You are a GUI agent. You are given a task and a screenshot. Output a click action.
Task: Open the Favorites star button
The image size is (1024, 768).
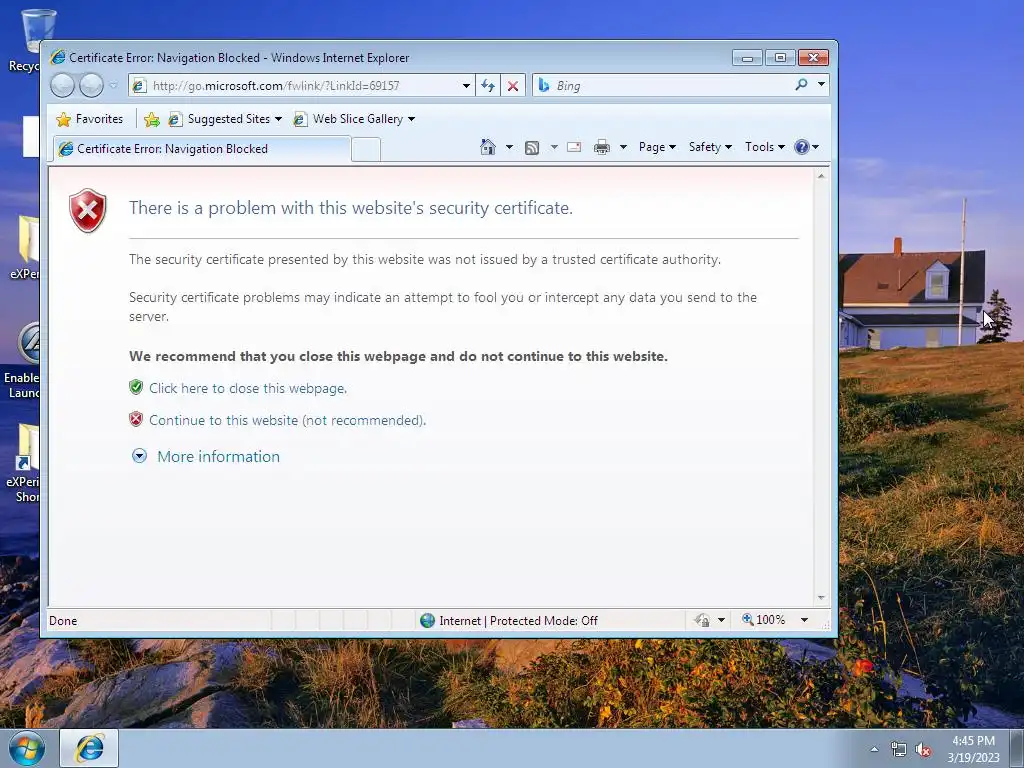coord(90,119)
